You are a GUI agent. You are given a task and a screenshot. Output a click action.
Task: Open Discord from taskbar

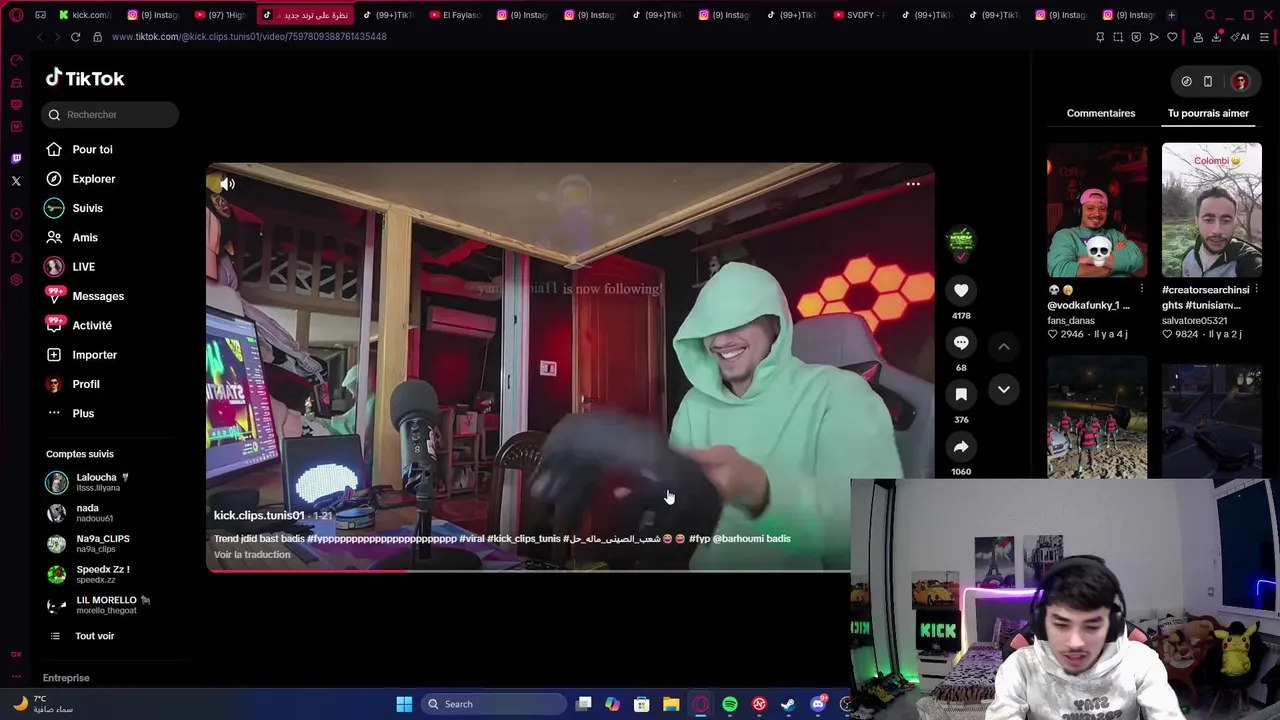tap(818, 704)
